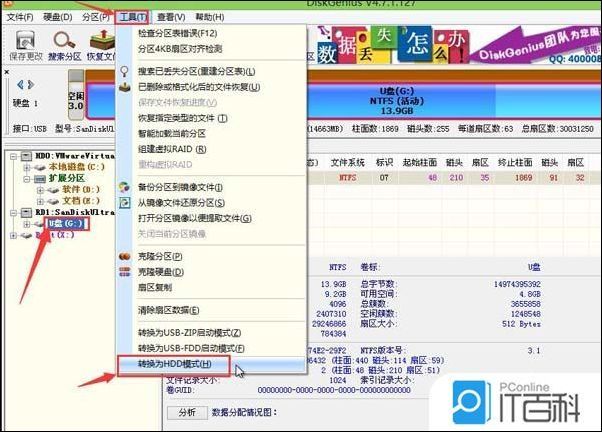Select NTFS partition row in table
The height and width of the screenshot is (432, 602).
[x=453, y=178]
